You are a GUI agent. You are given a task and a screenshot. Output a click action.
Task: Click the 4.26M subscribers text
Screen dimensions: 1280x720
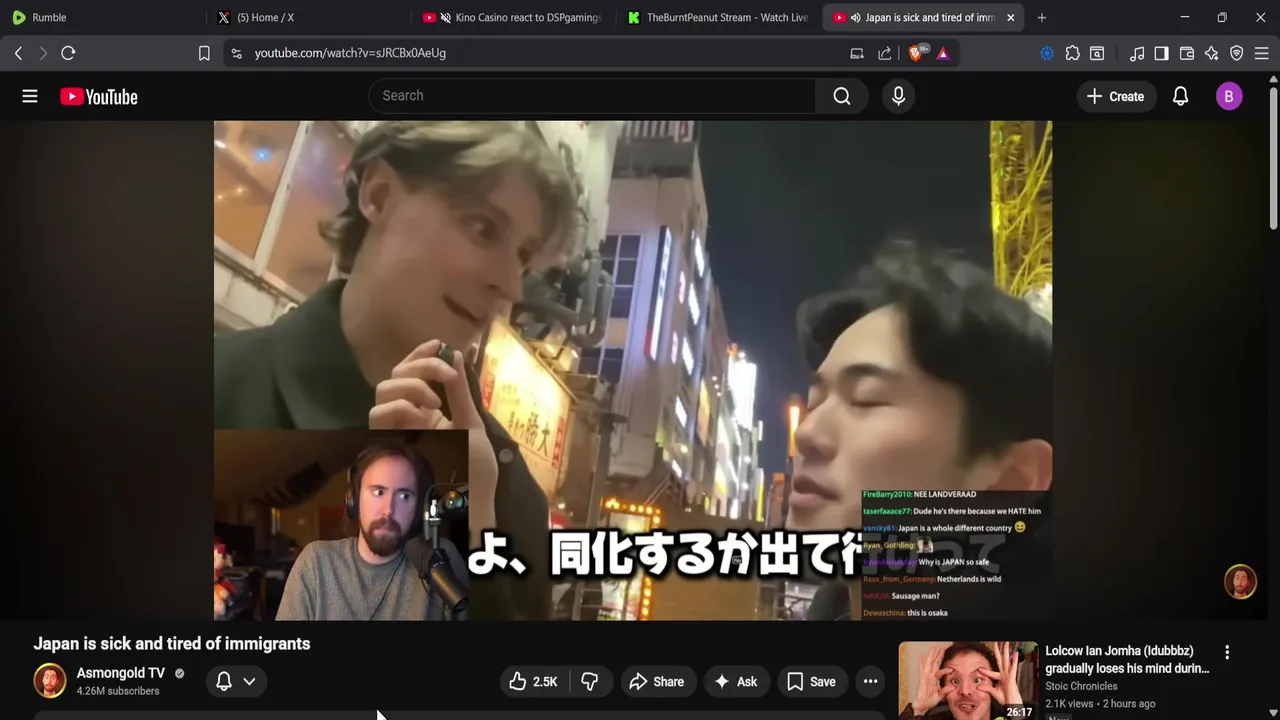pyautogui.click(x=118, y=691)
